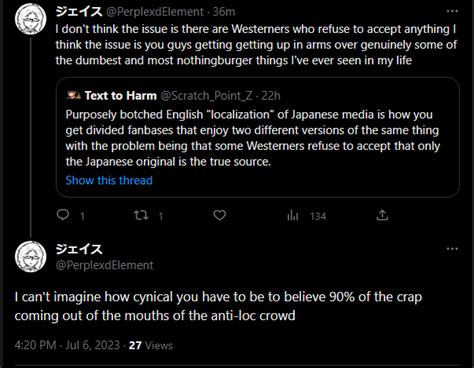Like the tweet with heart icon

tap(220, 215)
